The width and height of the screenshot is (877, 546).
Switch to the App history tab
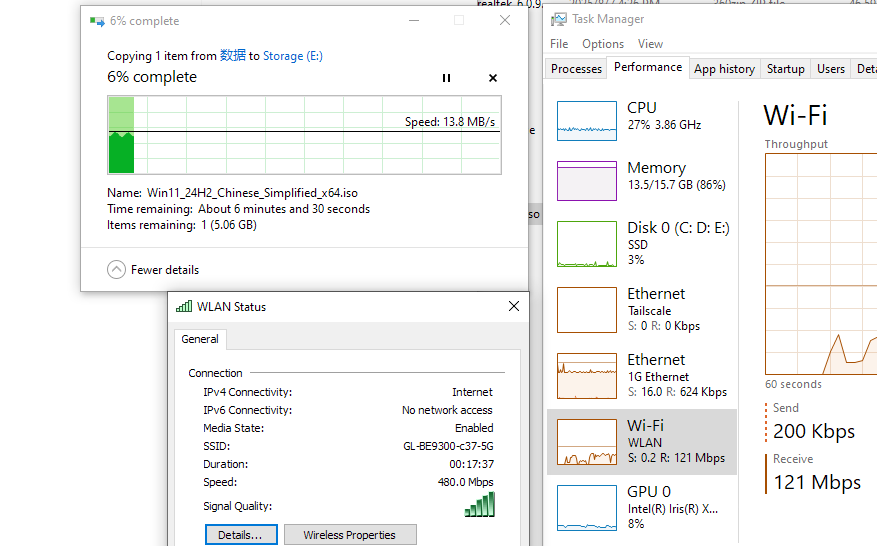724,69
